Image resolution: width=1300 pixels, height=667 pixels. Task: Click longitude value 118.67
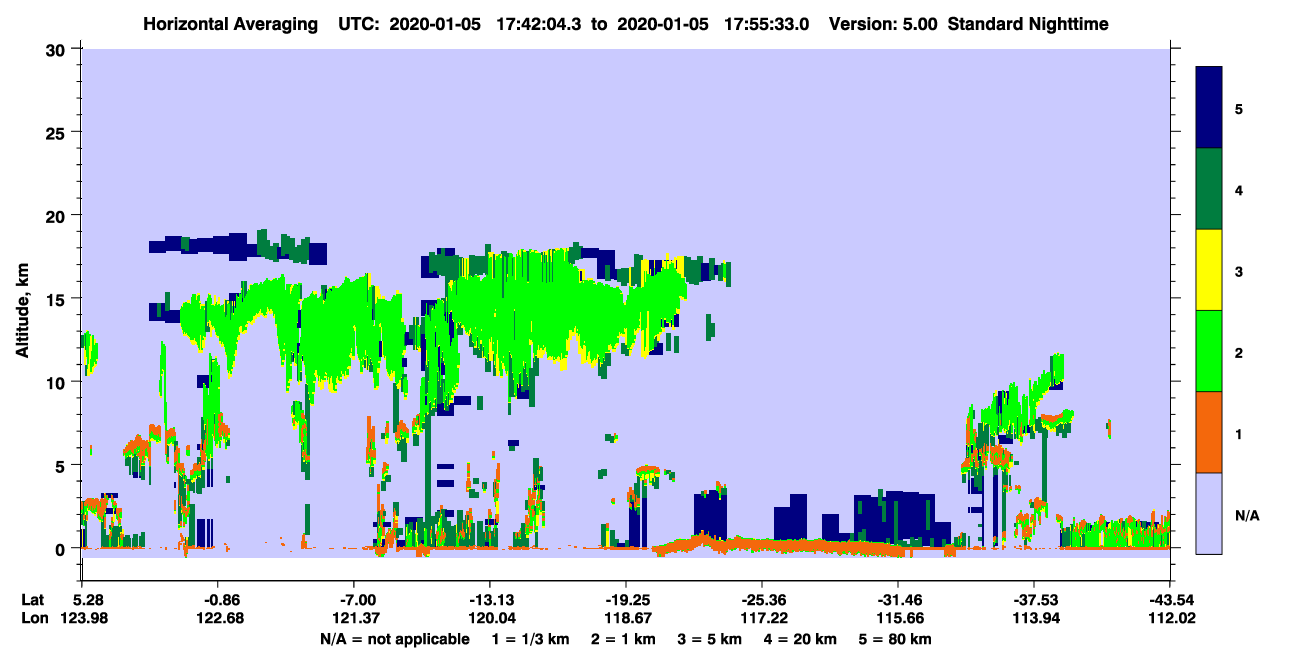(x=626, y=617)
